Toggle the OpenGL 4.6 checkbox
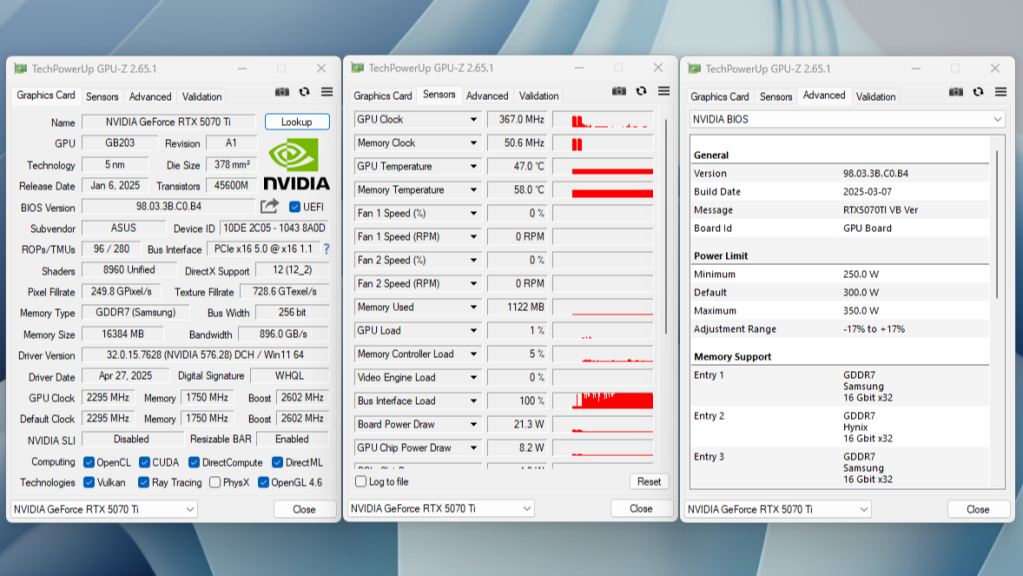This screenshot has height=576, width=1023. click(x=264, y=483)
